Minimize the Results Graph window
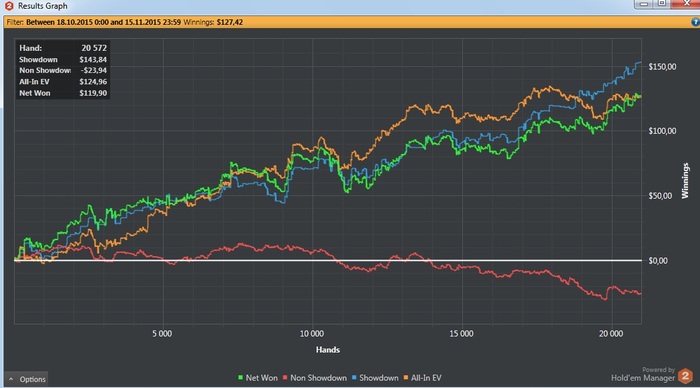Viewport: 700px width, 388px height. click(643, 4)
